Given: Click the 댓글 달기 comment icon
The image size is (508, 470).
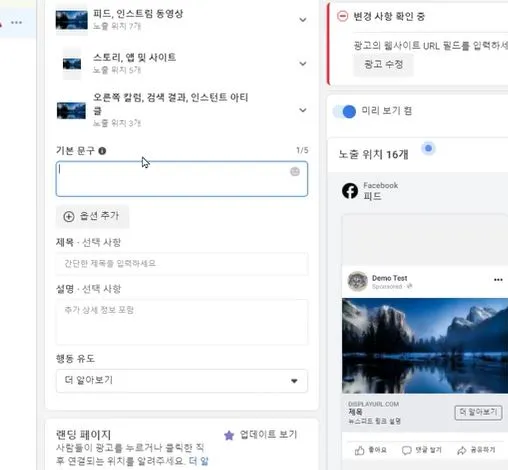Looking at the screenshot, I should pyautogui.click(x=407, y=451).
